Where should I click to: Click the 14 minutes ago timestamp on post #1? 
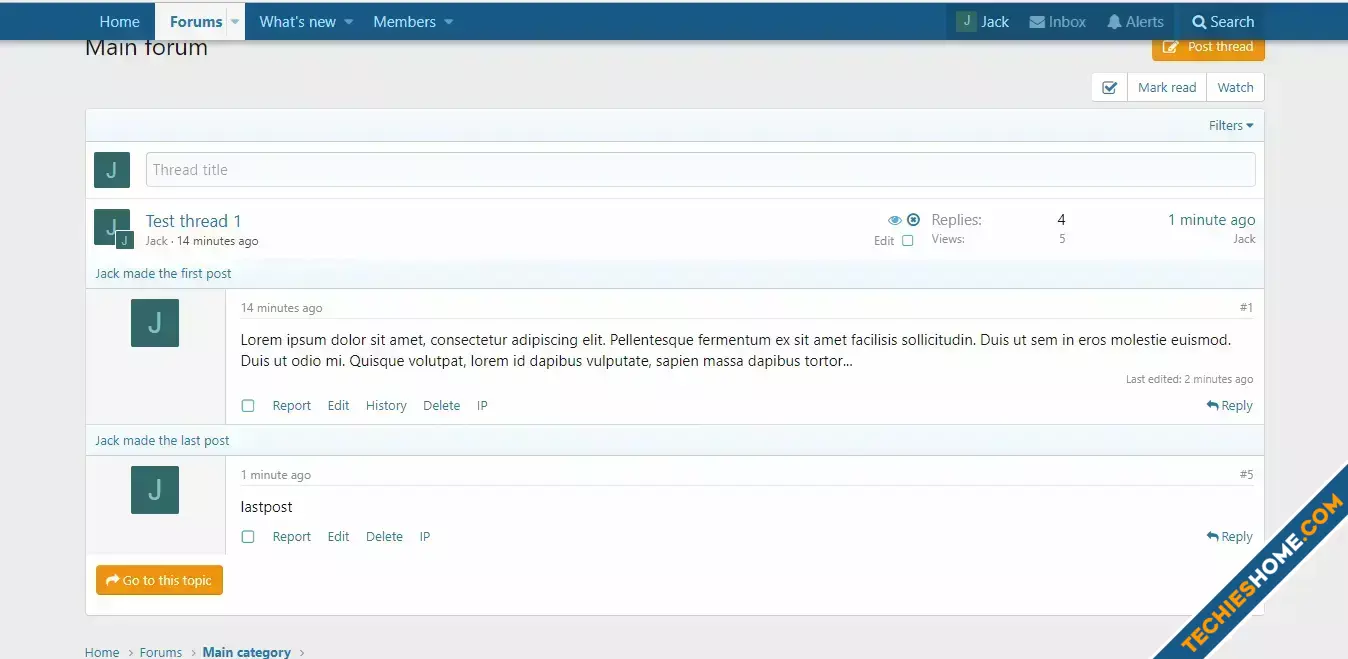[281, 308]
